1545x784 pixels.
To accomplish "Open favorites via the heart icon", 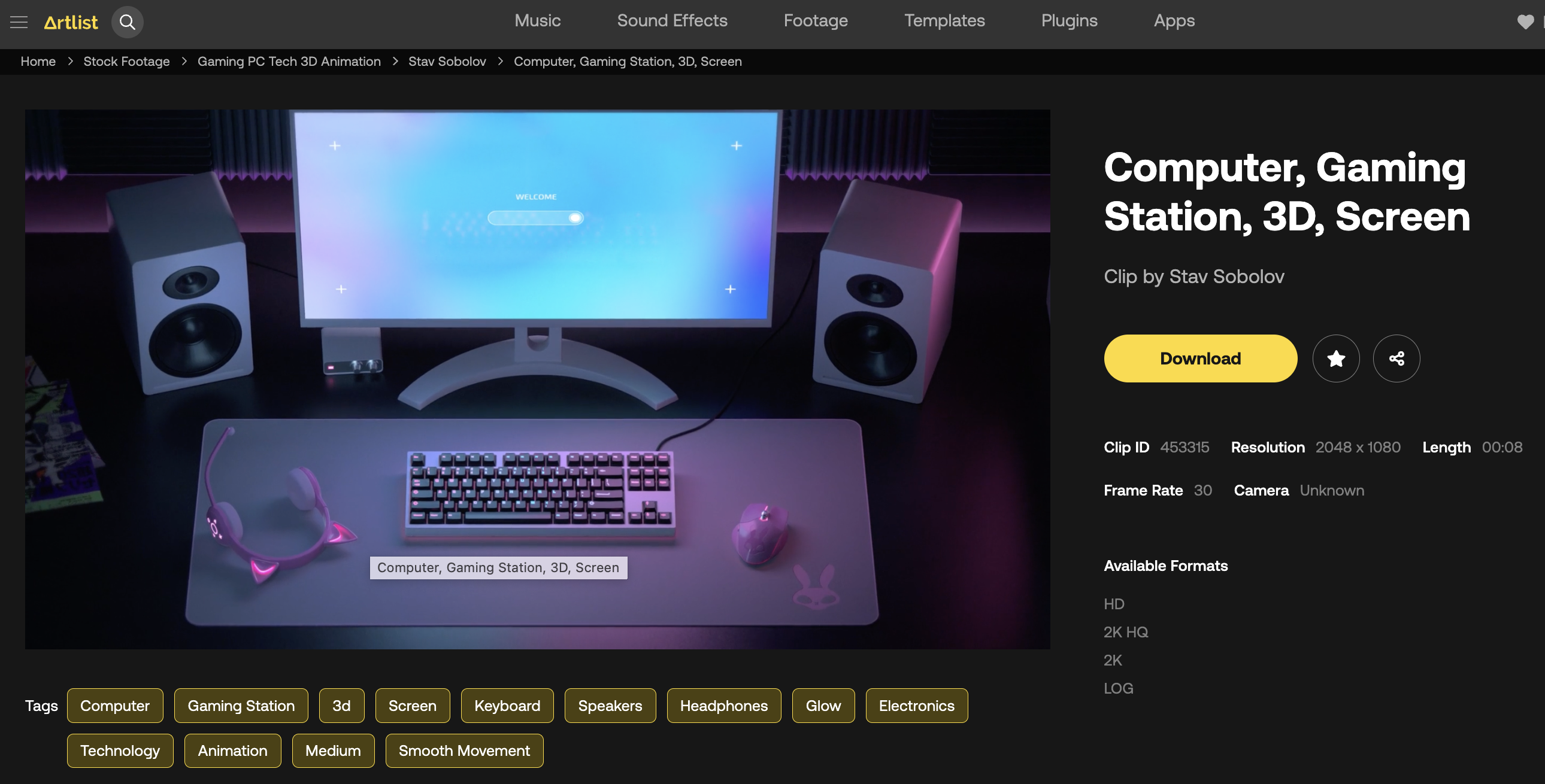I will coord(1525,22).
